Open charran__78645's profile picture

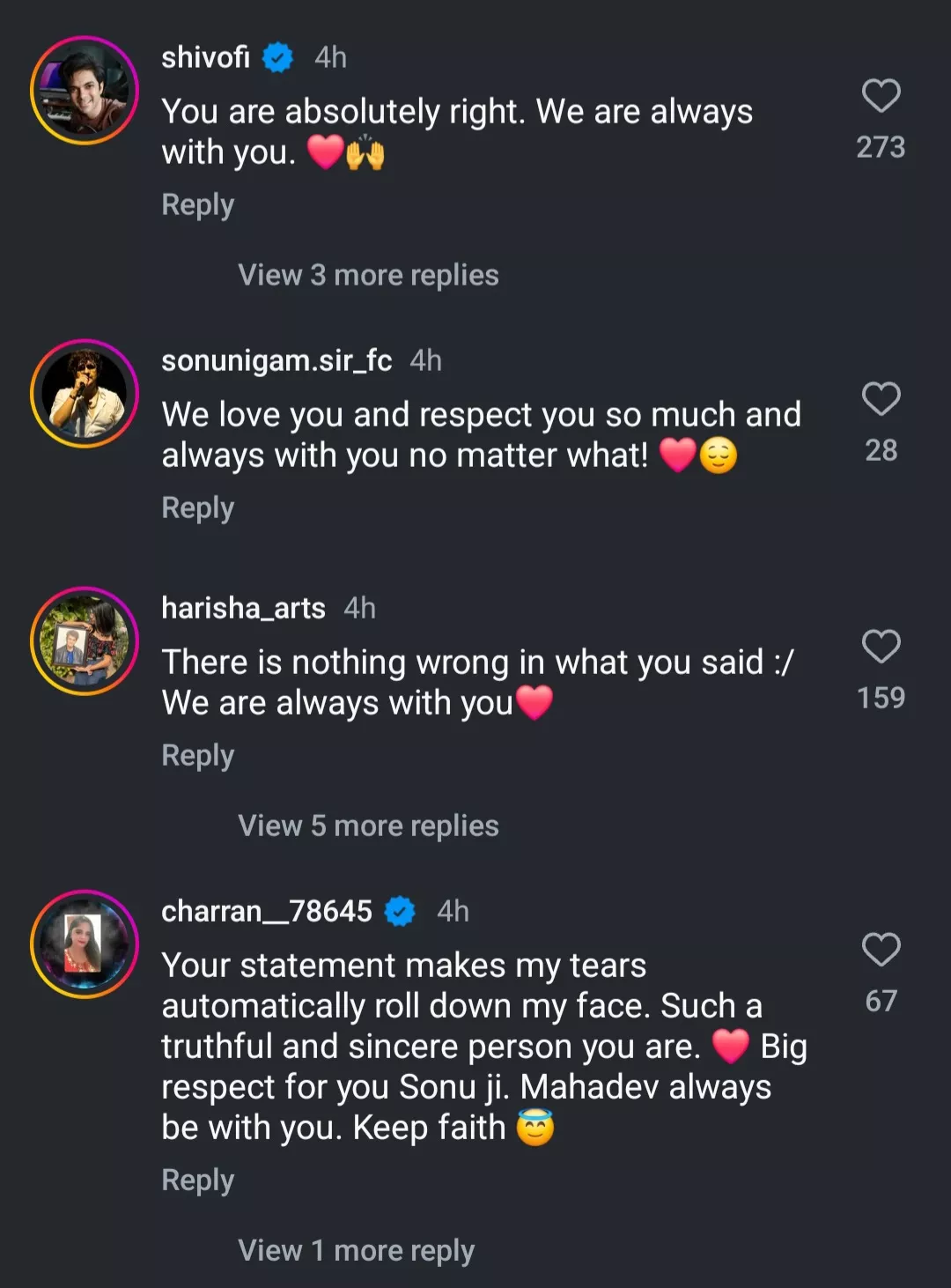pos(85,944)
